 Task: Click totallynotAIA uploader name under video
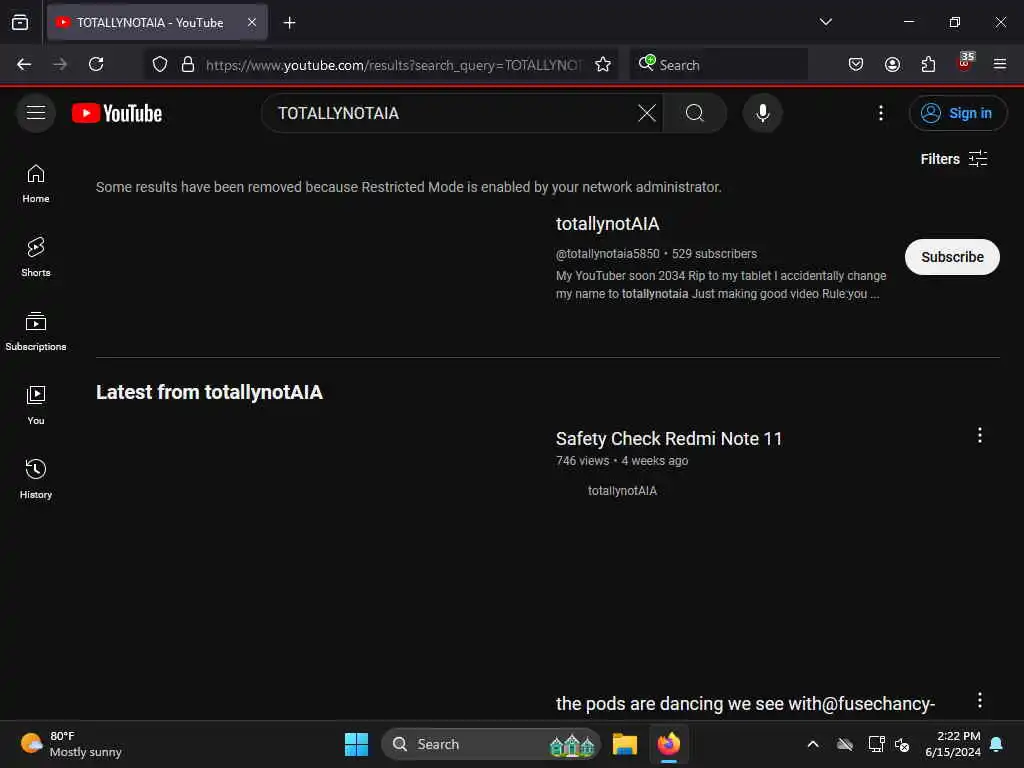[622, 490]
